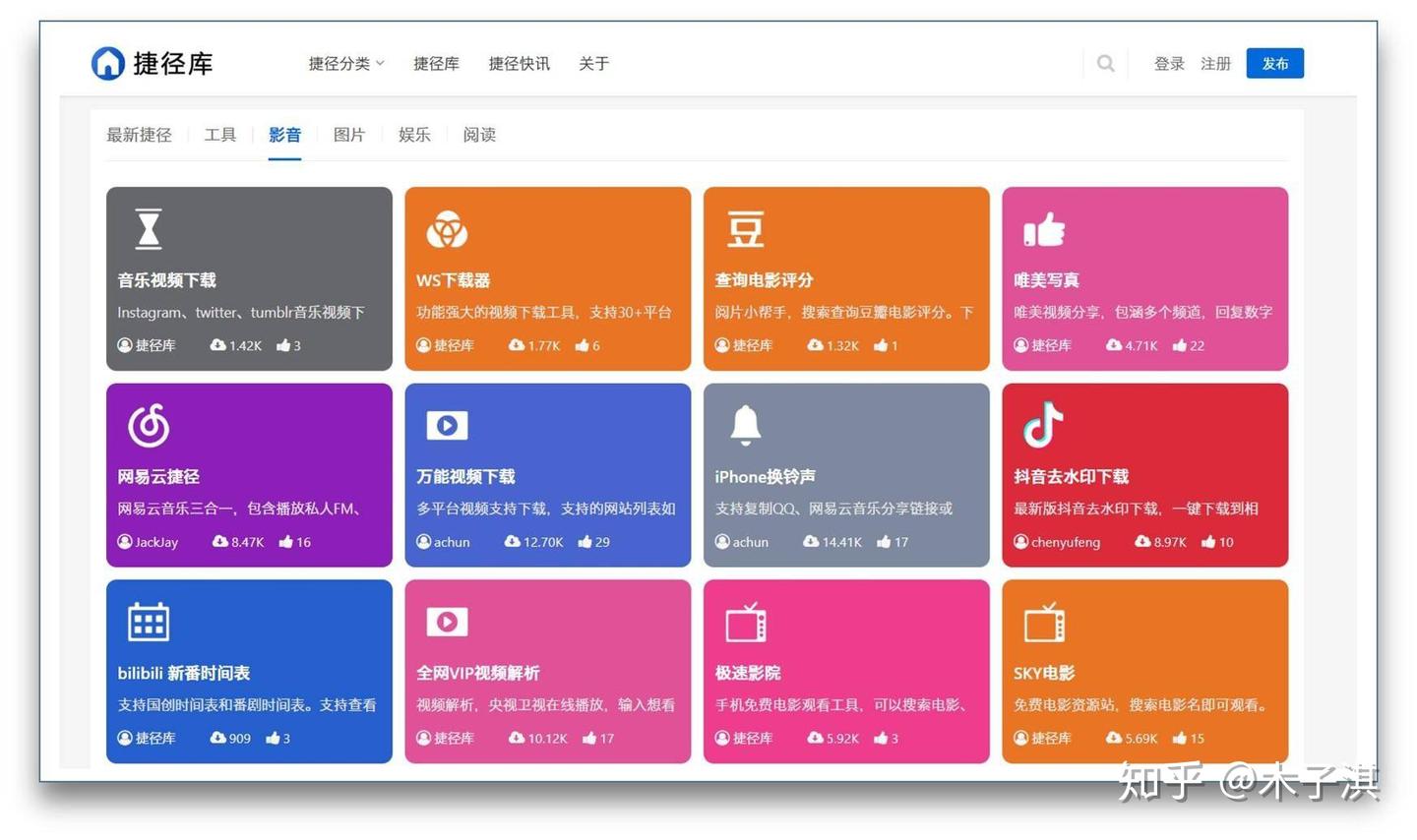The width and height of the screenshot is (1417, 840).
Task: Click the like icon on SKY电影 card
Action: point(1180,738)
